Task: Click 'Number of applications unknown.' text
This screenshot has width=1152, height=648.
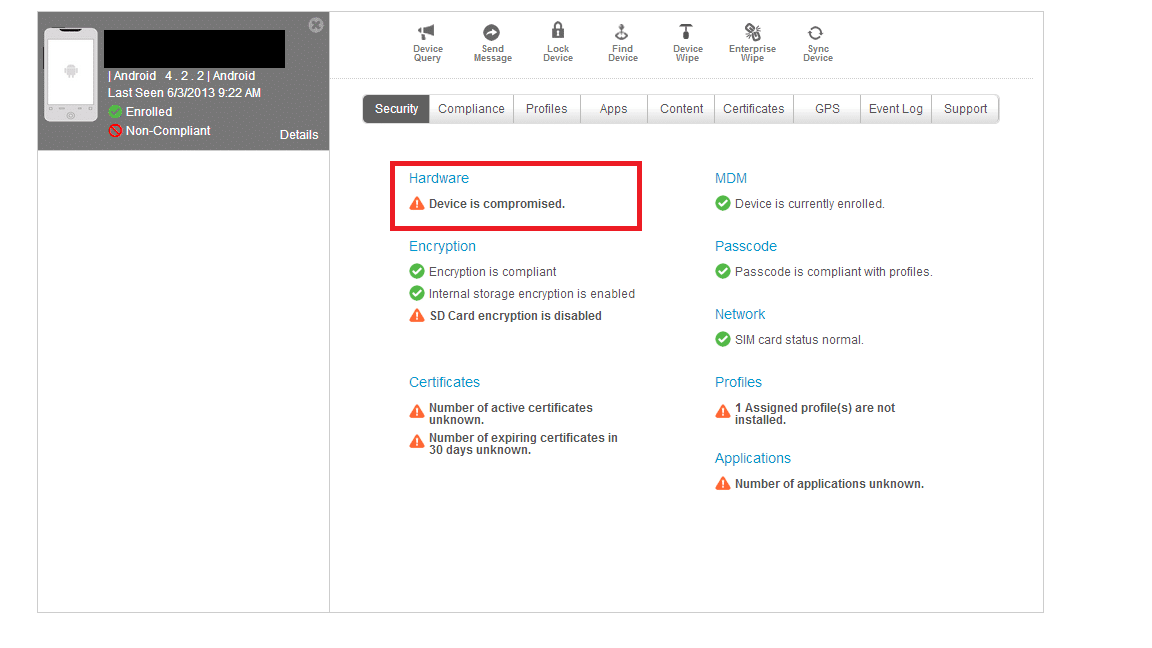Action: 829,483
